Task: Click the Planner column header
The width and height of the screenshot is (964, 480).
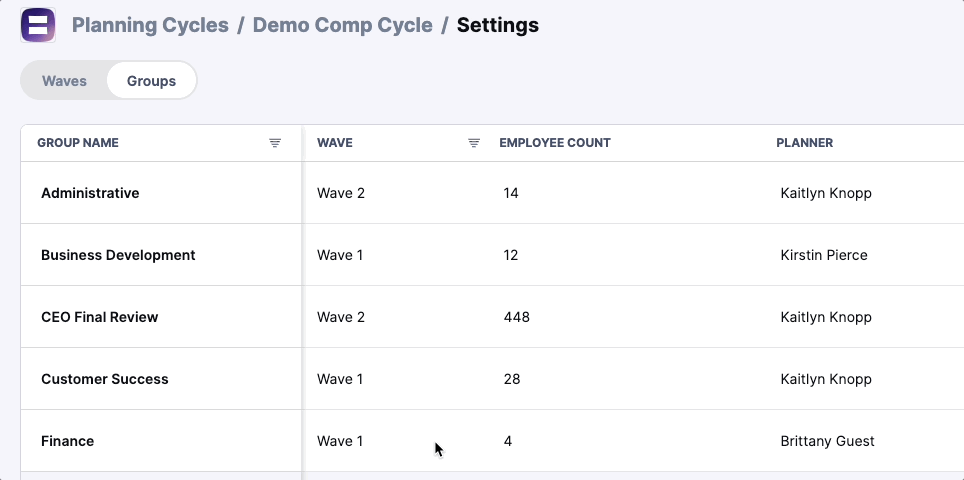Action: click(804, 143)
